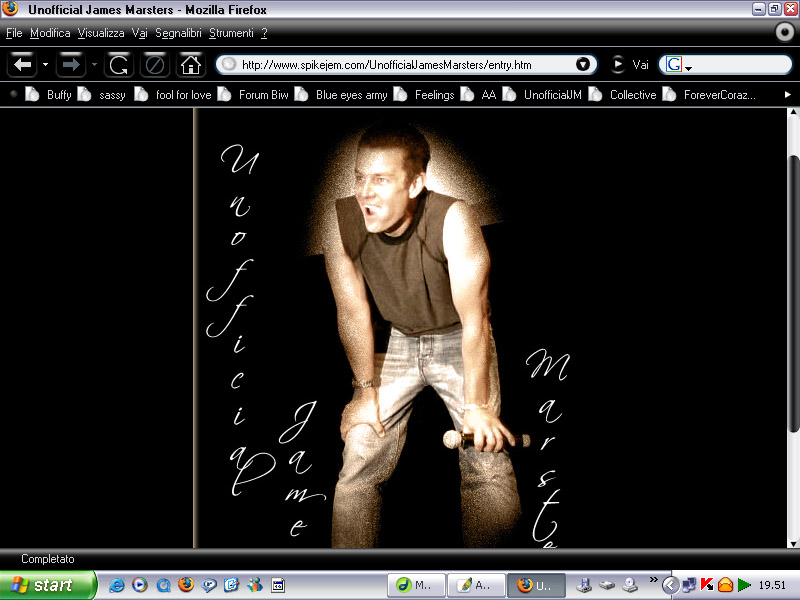This screenshot has height=600, width=800.
Task: Click the Google search input box
Action: click(x=741, y=65)
